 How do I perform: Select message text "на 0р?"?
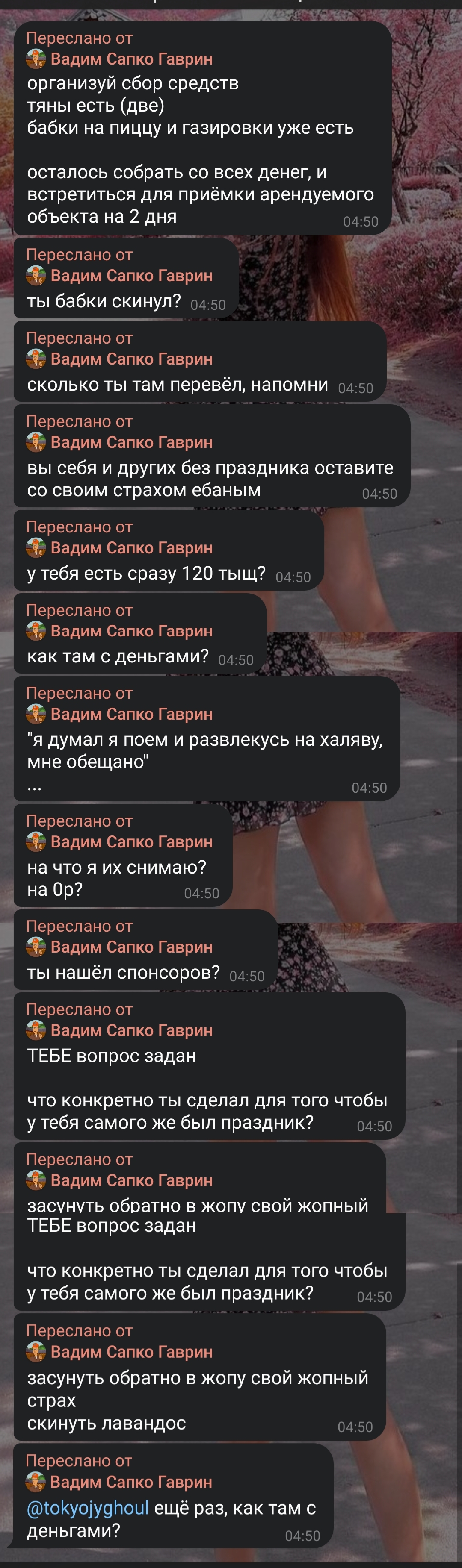pyautogui.click(x=55, y=890)
